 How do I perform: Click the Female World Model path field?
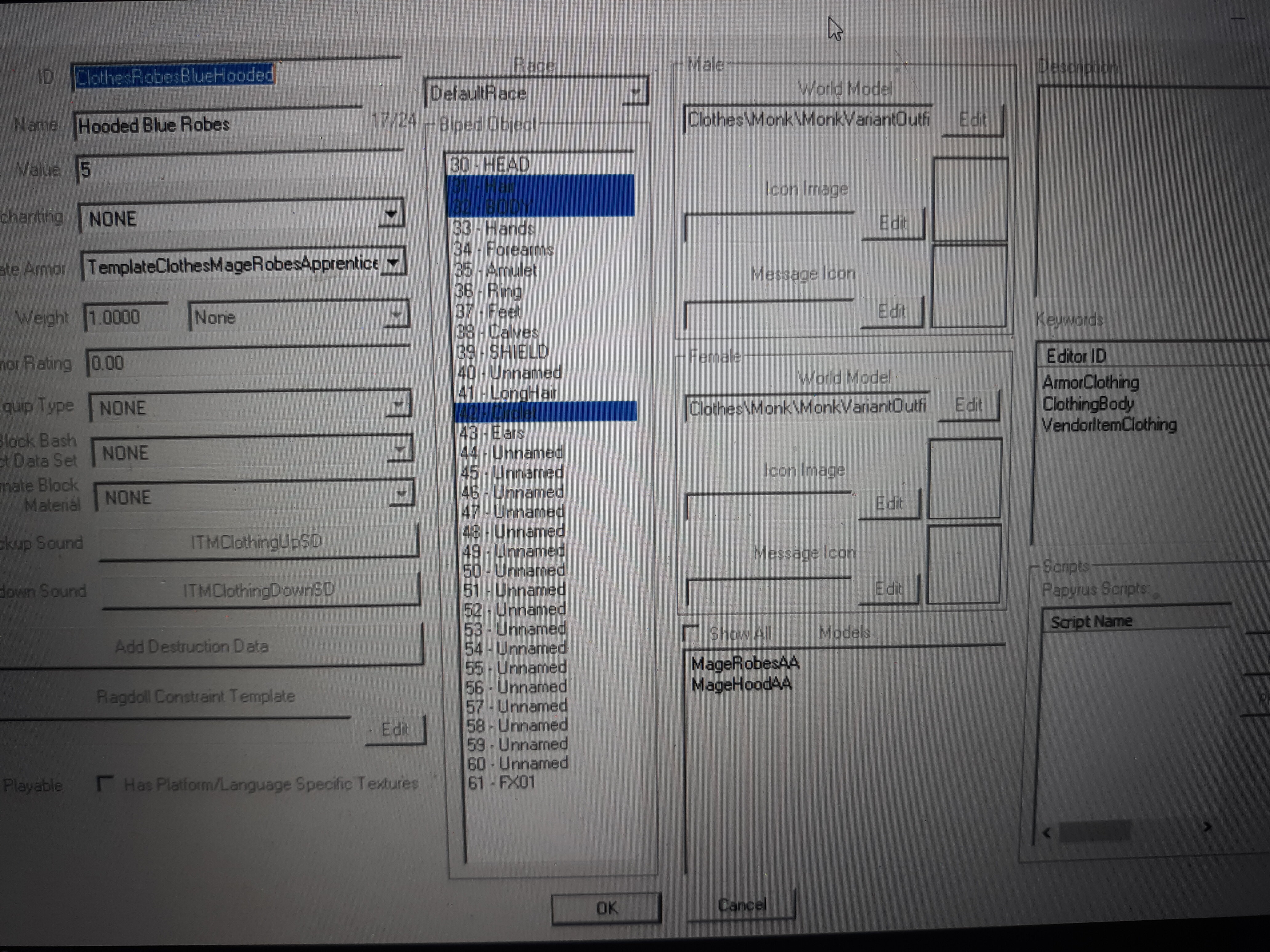tap(807, 407)
